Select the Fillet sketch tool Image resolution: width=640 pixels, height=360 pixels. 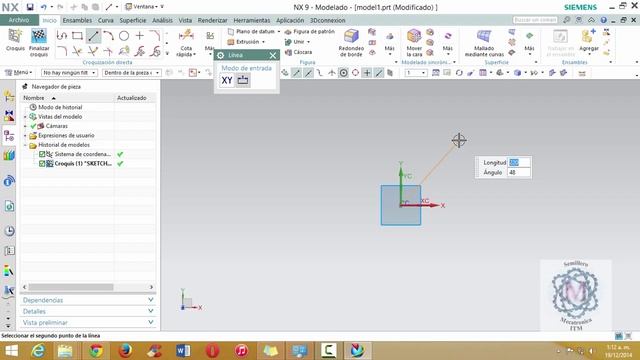[x=62, y=51]
